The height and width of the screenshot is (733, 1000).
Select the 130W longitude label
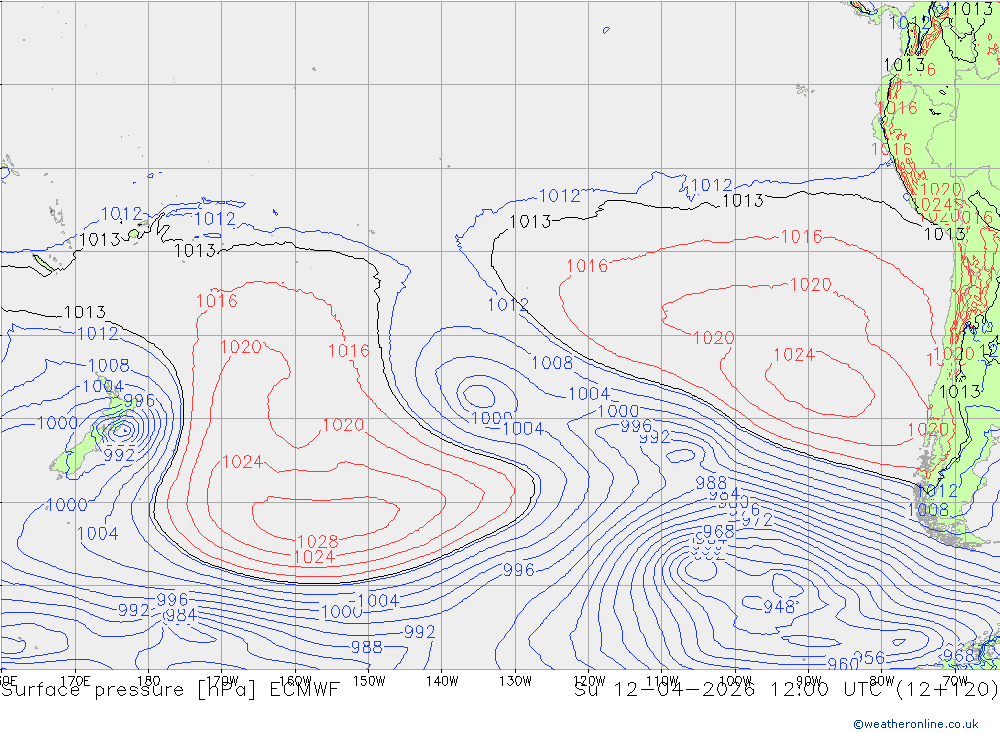click(x=515, y=681)
